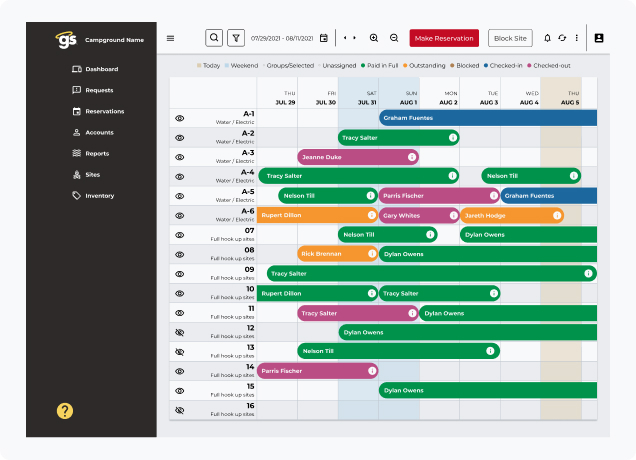Click the Block Site button
The image size is (636, 460).
click(510, 38)
